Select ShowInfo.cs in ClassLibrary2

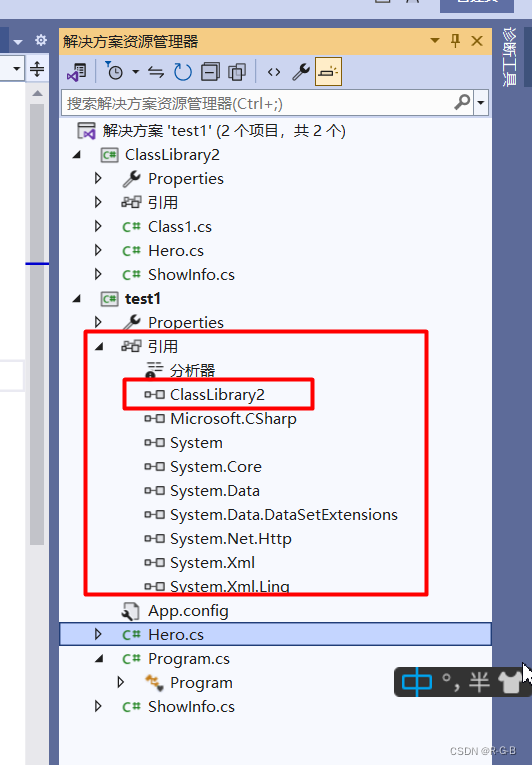pyautogui.click(x=191, y=275)
